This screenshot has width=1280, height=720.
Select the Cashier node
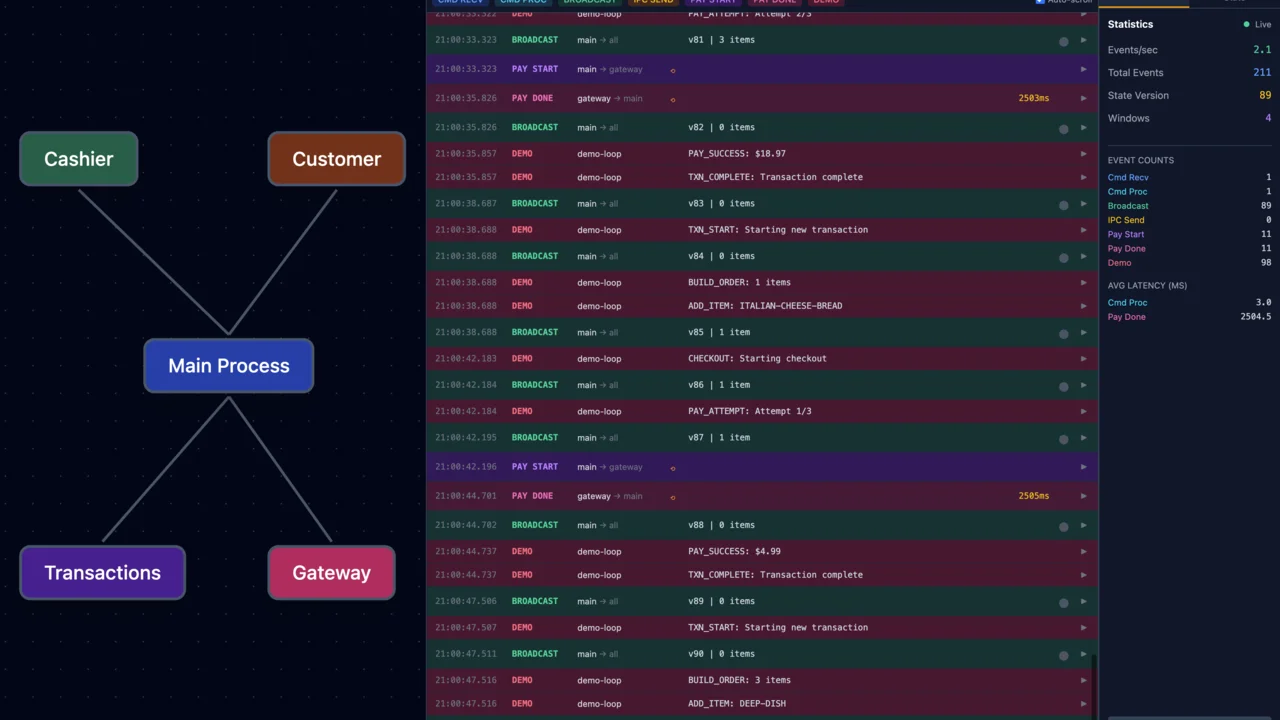(78, 159)
